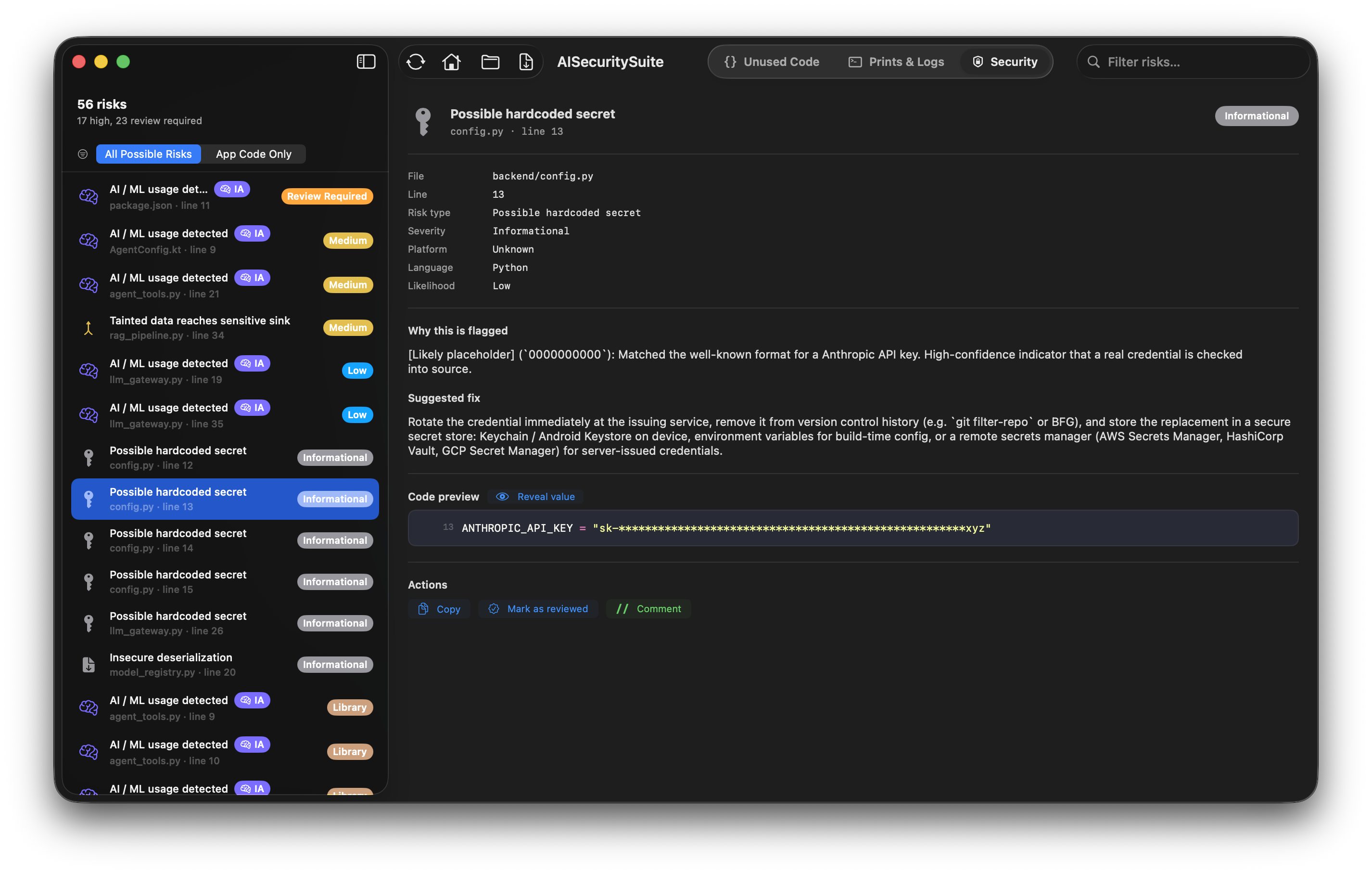Mark this risk as reviewed
Screen dimensions: 1372x874
[x=538, y=609]
